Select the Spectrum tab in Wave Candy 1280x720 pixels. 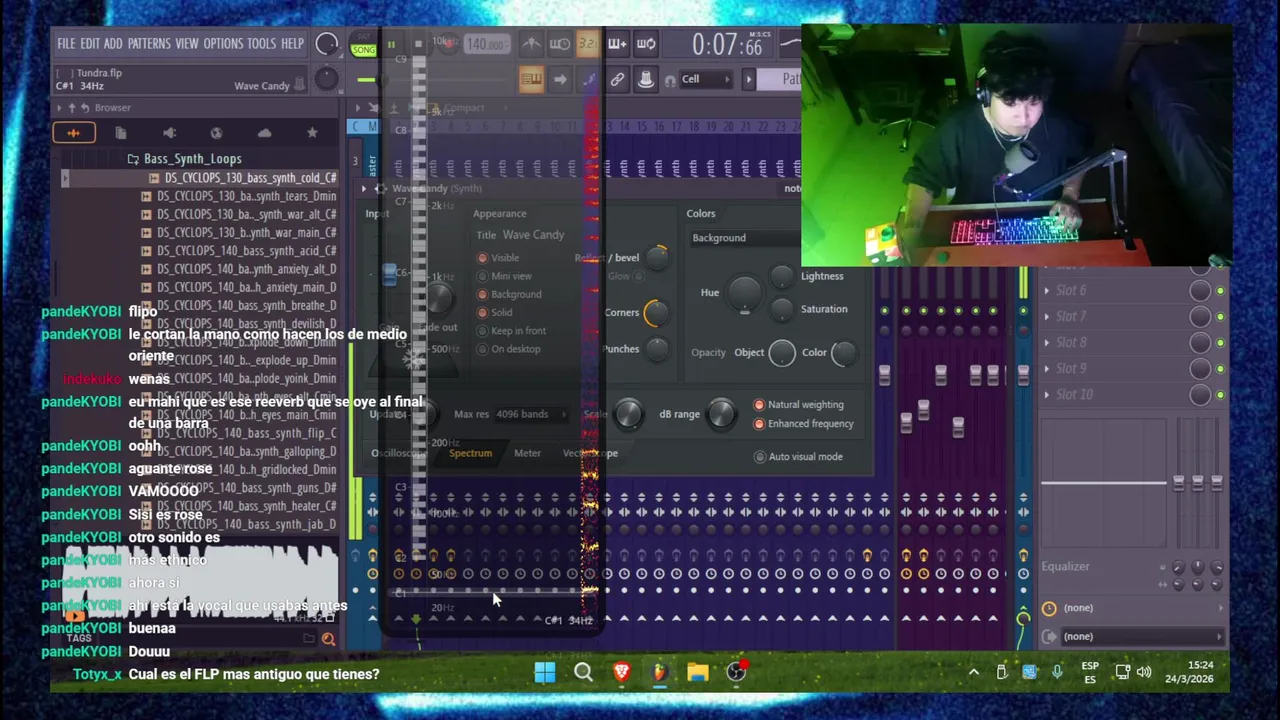pos(470,454)
